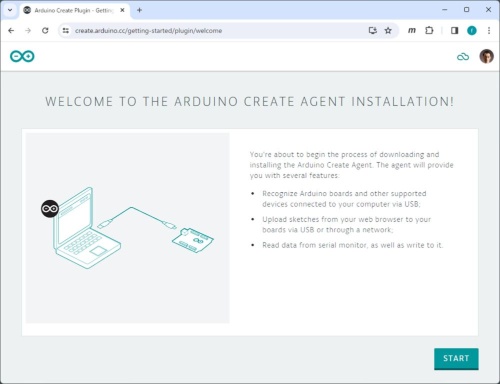Click the 'You're about to begin' paragraph

[351, 165]
